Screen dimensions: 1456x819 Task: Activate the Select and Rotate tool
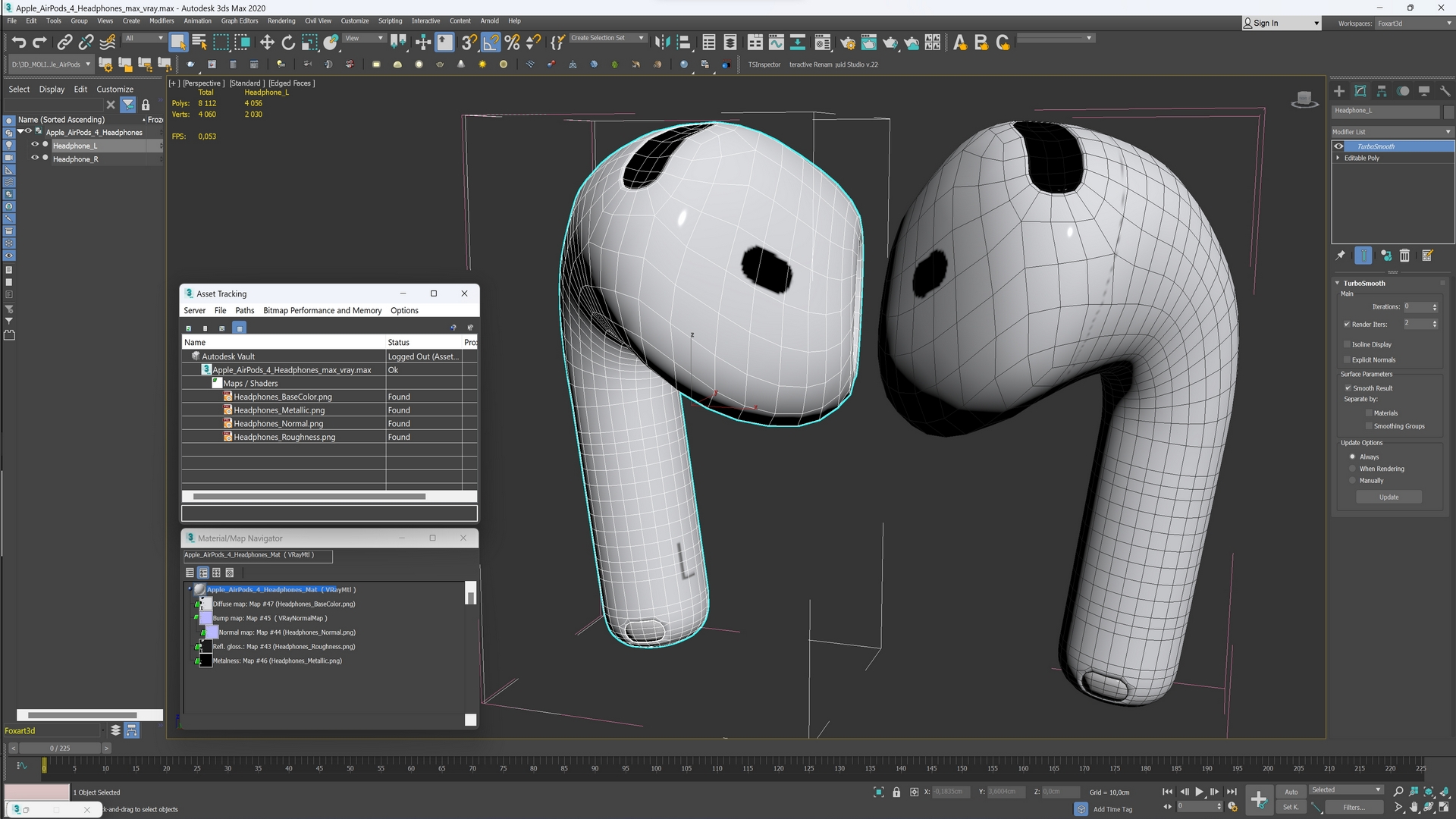[288, 42]
